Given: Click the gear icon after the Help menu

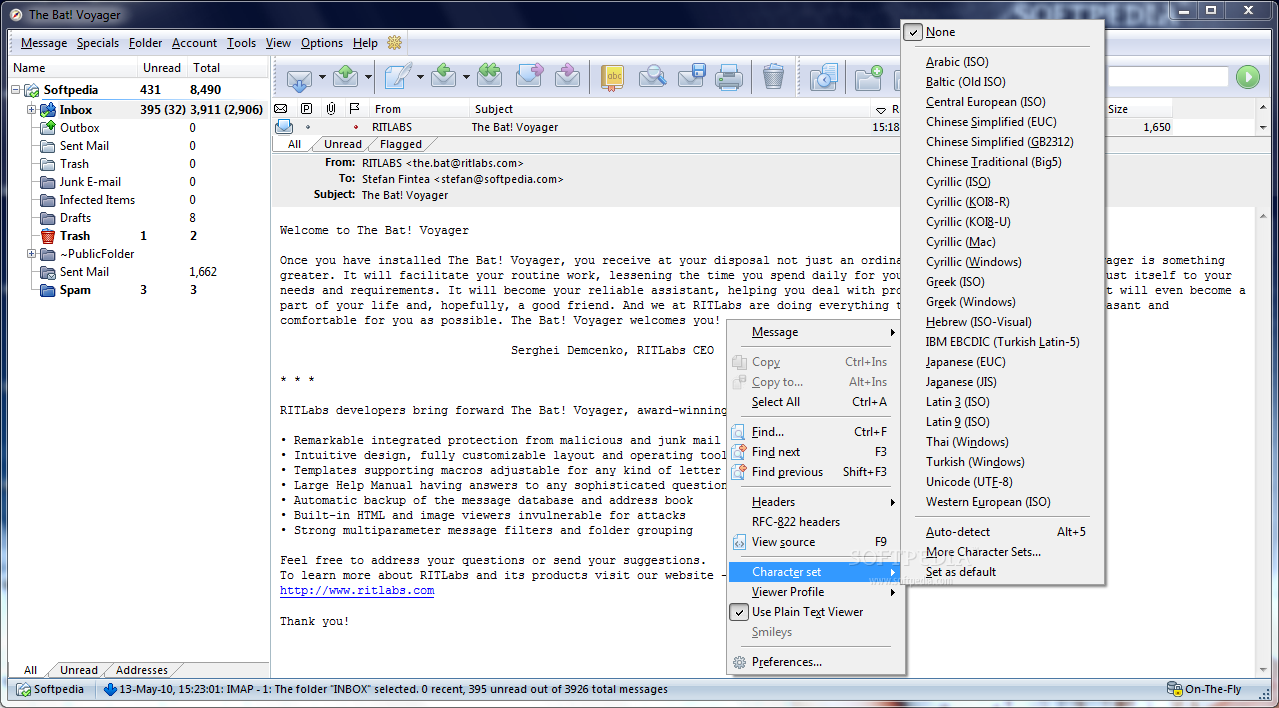Looking at the screenshot, I should (x=394, y=43).
